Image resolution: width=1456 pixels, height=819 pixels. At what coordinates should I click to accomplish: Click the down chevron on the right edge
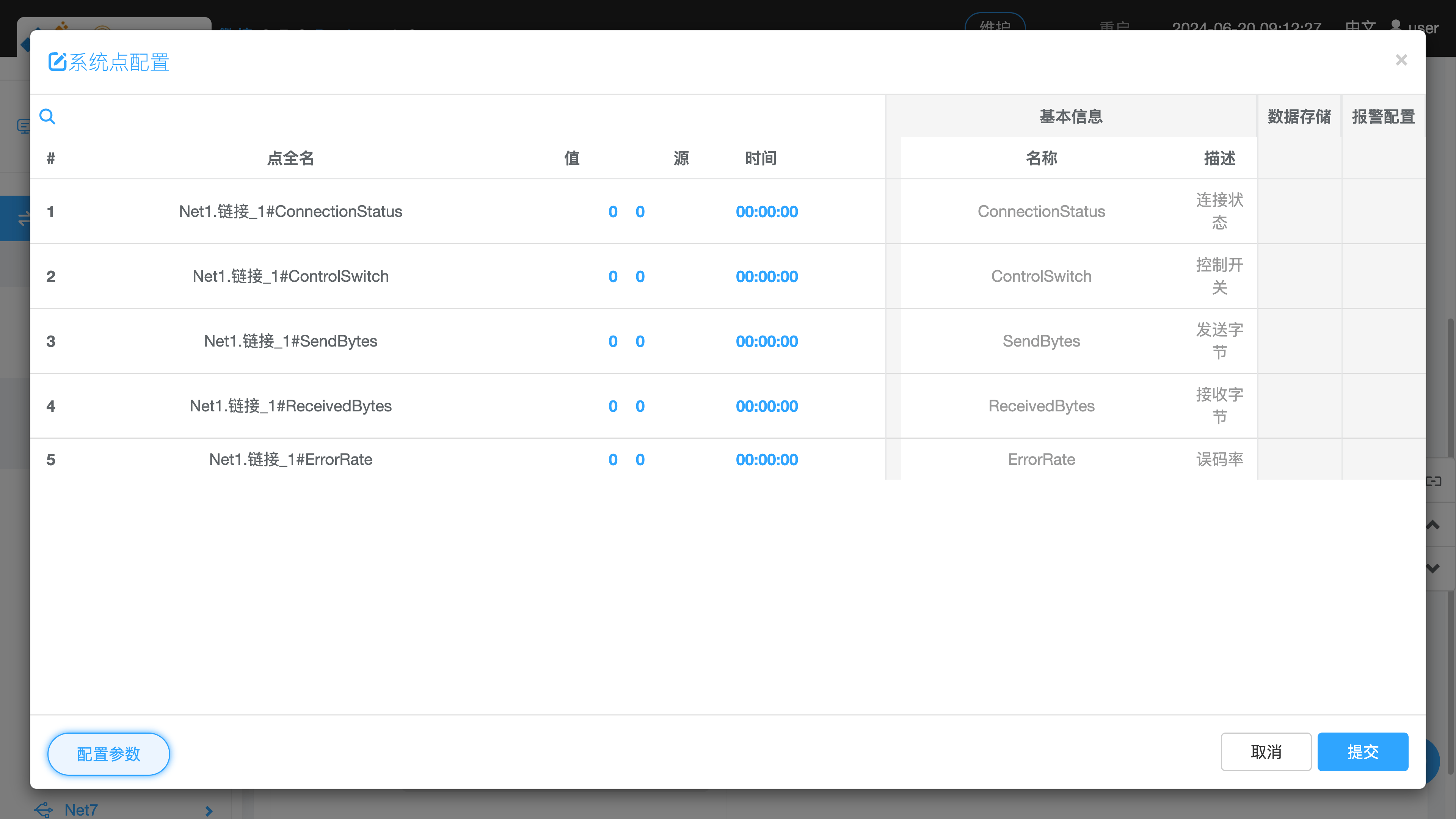[1433, 568]
